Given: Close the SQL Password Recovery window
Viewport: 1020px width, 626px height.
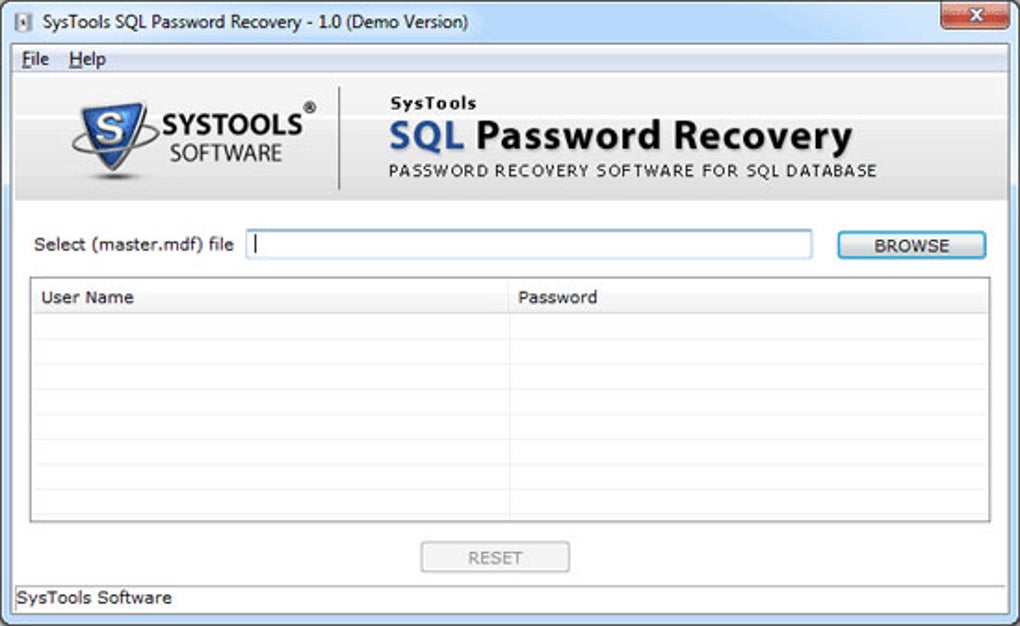Looking at the screenshot, I should coord(972,16).
